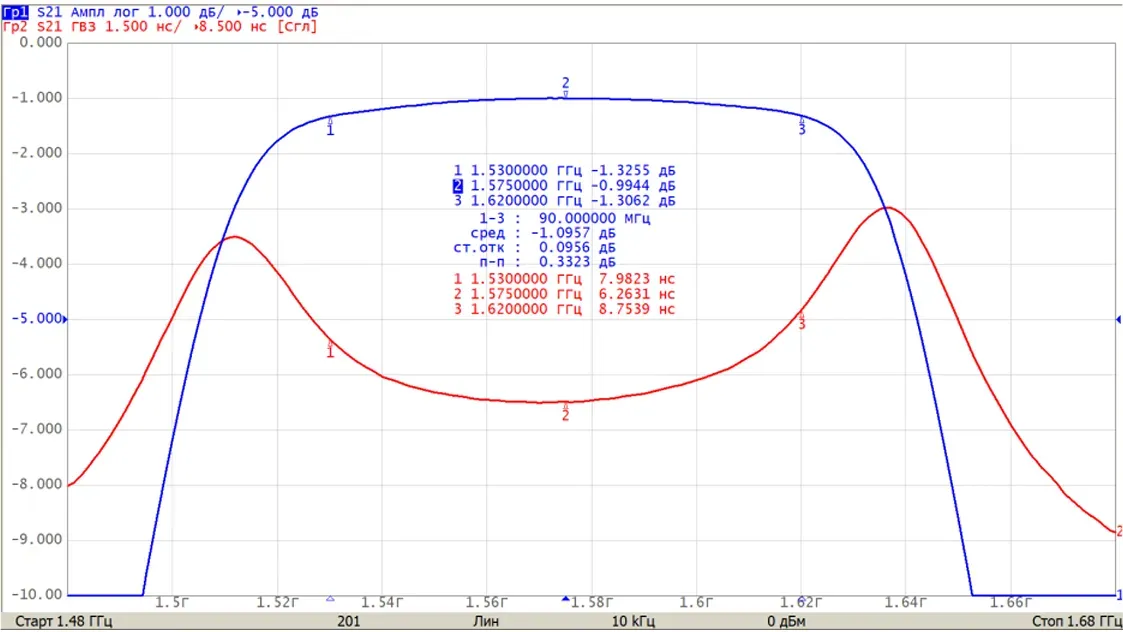
Task: Click the 'S21 Ампл лог' trace 1 format text
Action: click(87, 12)
